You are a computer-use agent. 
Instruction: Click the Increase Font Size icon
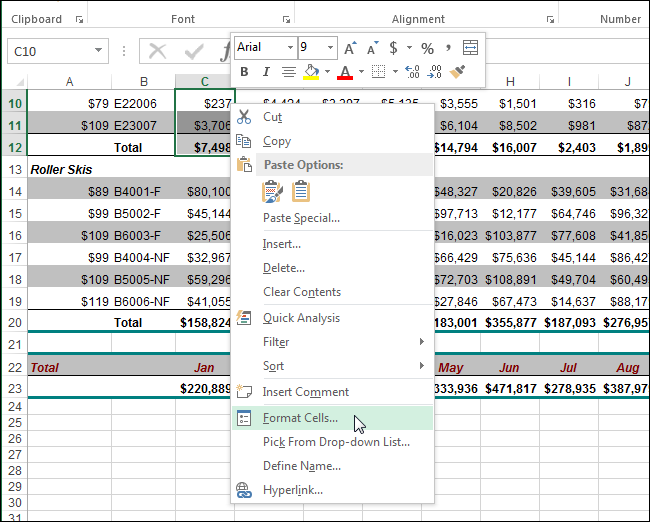350,48
